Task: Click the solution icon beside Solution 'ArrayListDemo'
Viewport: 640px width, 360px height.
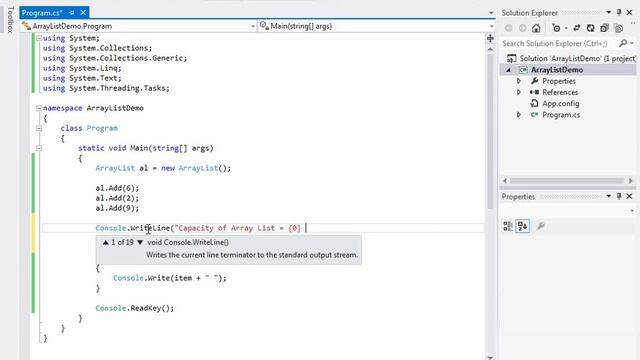Action: point(511,58)
